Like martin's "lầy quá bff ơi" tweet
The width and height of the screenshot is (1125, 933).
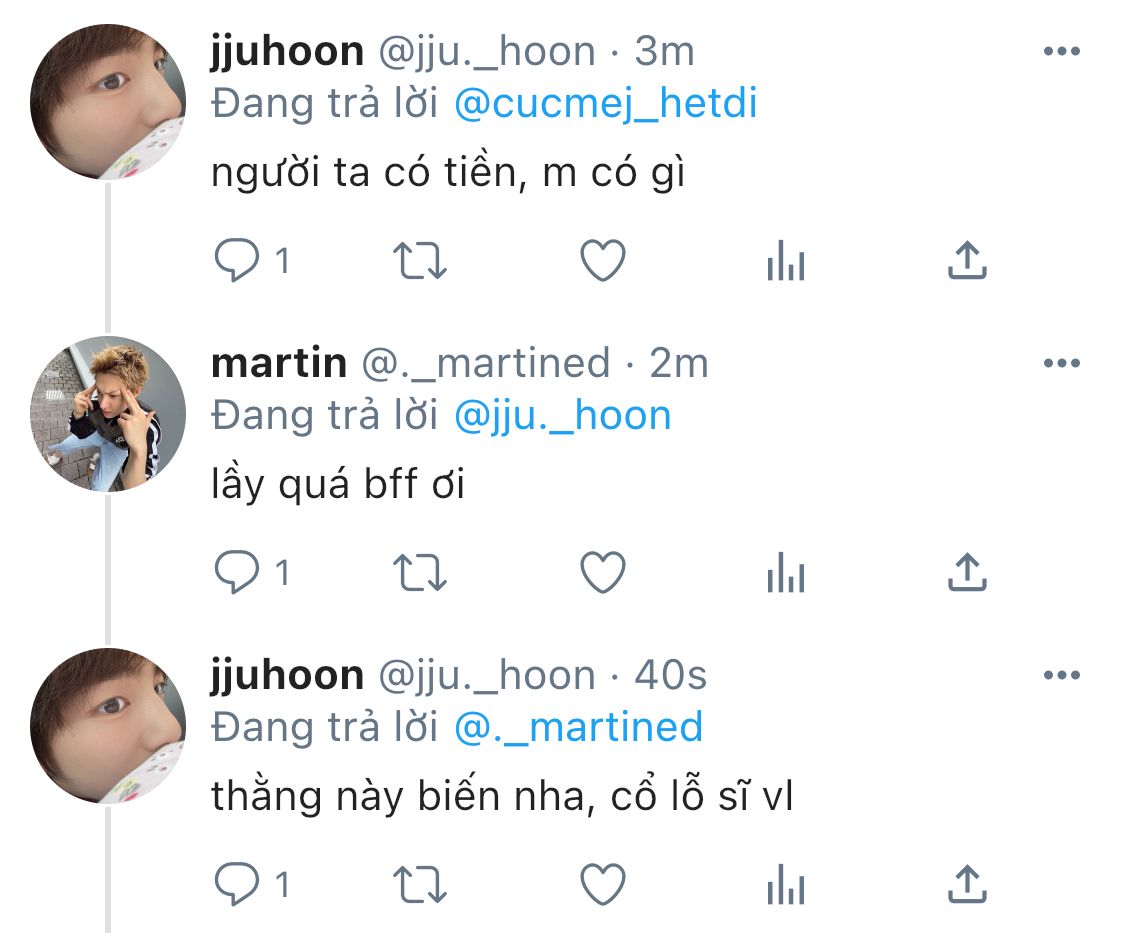(x=603, y=573)
